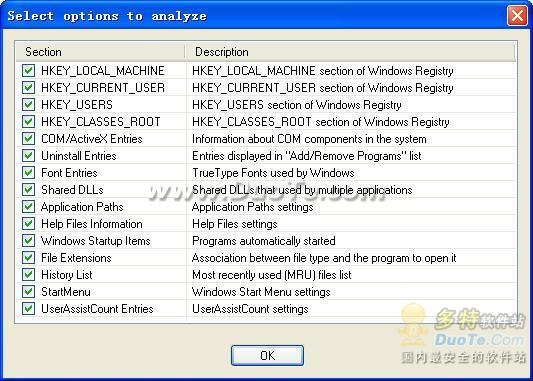Viewport: 533px width, 381px height.
Task: Select the StartMenu label
Action: tap(66, 292)
